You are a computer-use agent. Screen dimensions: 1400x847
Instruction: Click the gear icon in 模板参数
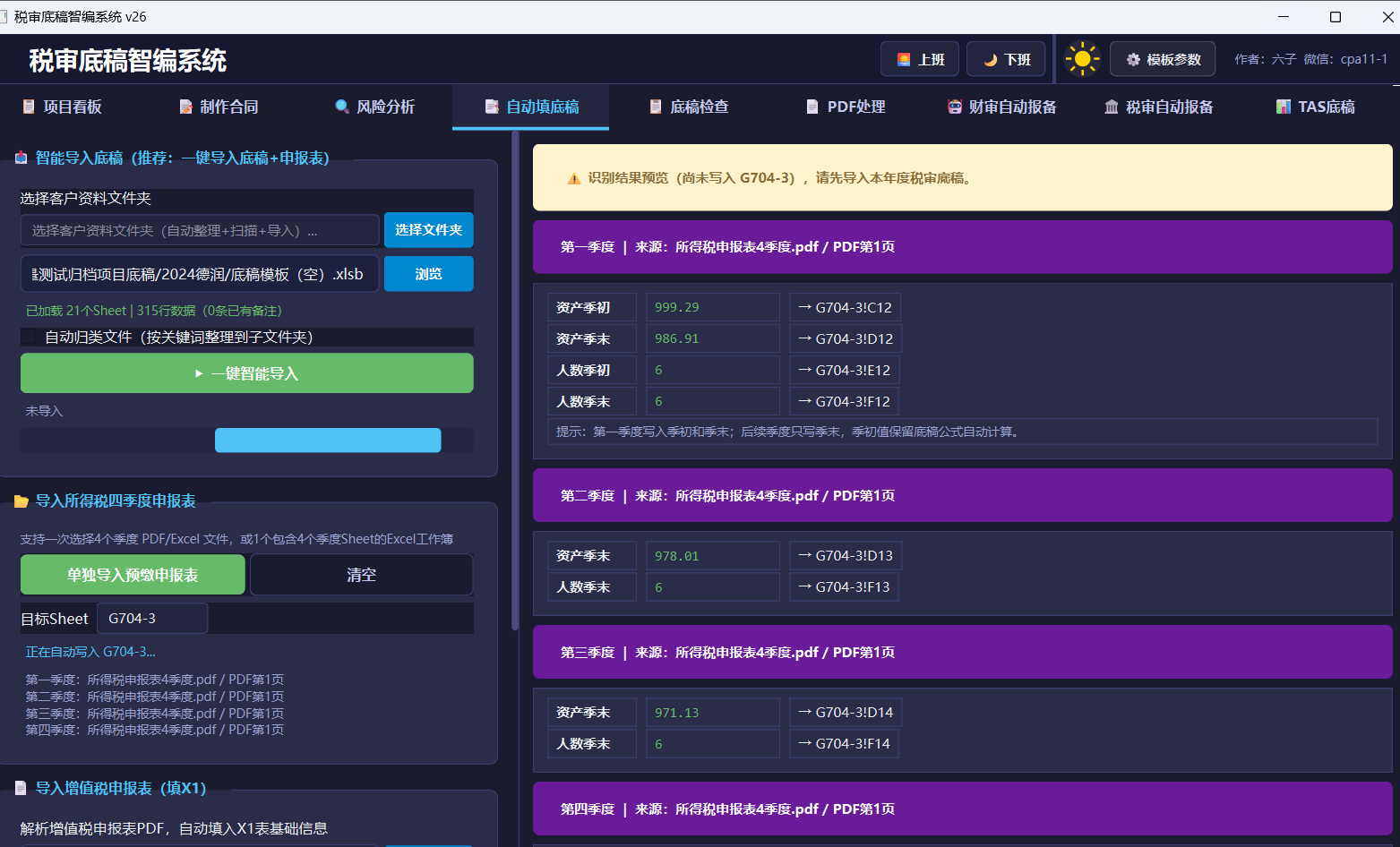(1133, 59)
